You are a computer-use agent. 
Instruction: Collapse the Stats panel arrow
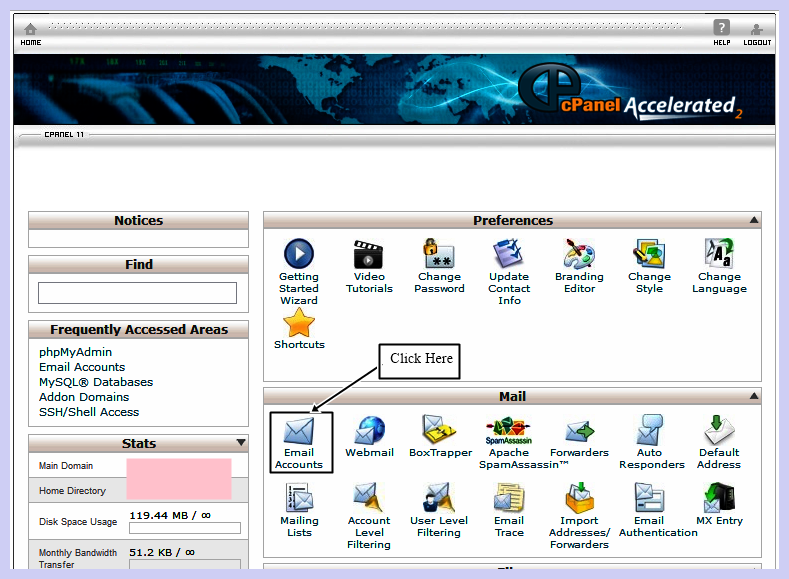(240, 443)
